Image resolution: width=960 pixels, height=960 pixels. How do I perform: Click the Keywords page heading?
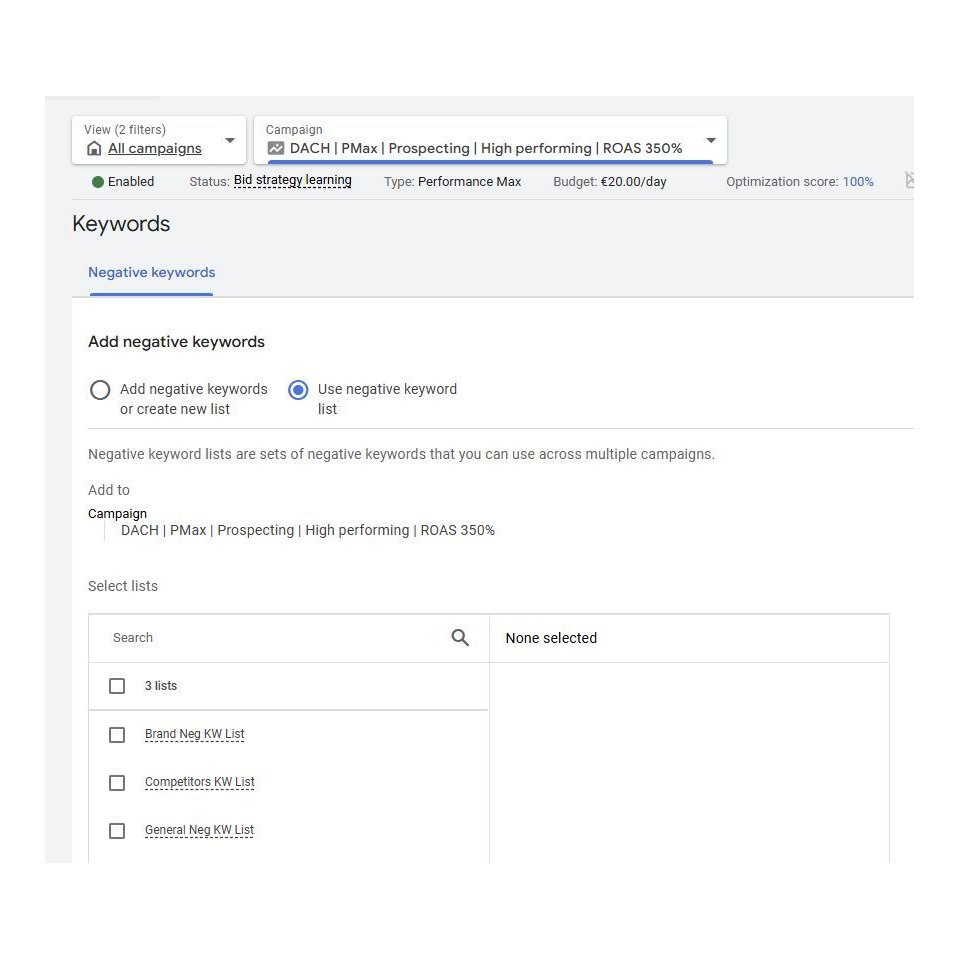coord(121,224)
